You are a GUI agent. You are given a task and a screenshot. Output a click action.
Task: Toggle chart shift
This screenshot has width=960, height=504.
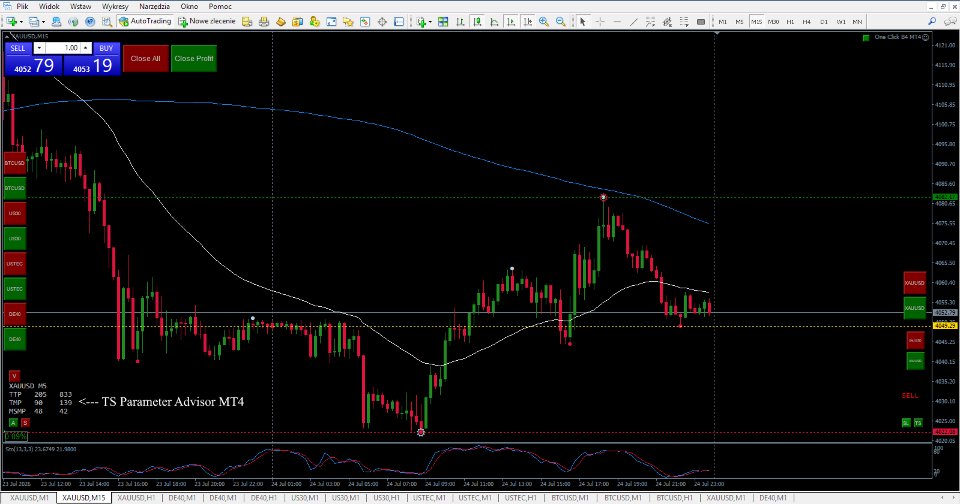527,21
